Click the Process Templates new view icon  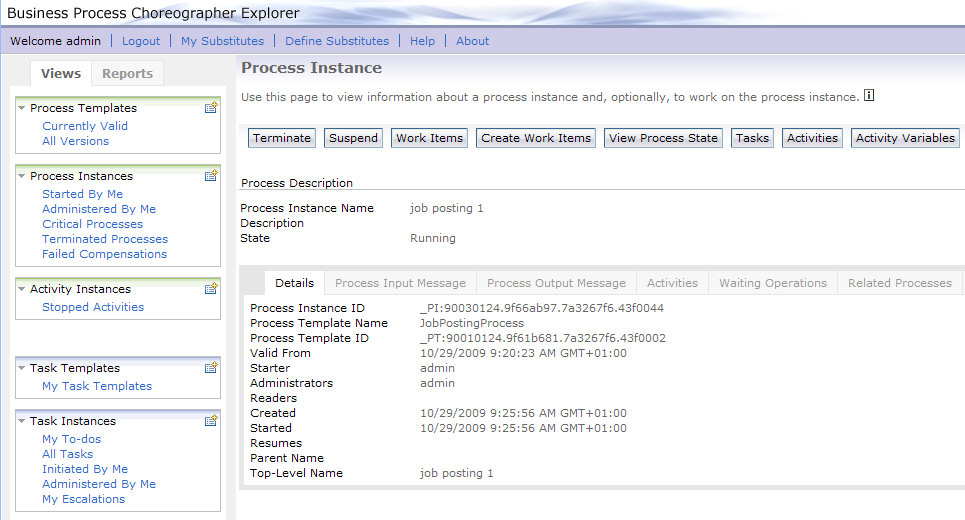(x=211, y=108)
